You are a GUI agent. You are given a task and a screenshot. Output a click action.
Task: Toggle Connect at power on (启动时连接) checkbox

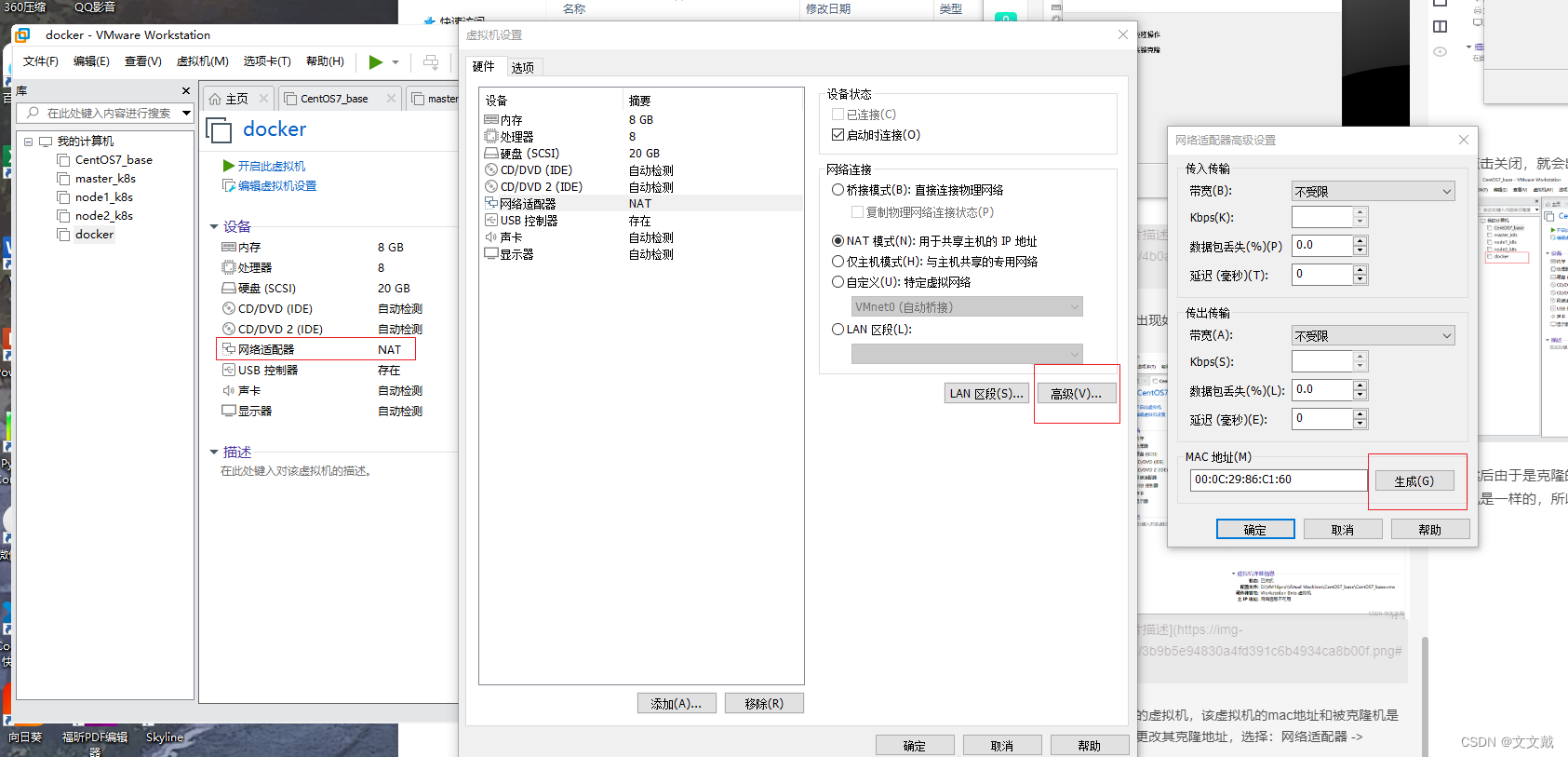[838, 135]
